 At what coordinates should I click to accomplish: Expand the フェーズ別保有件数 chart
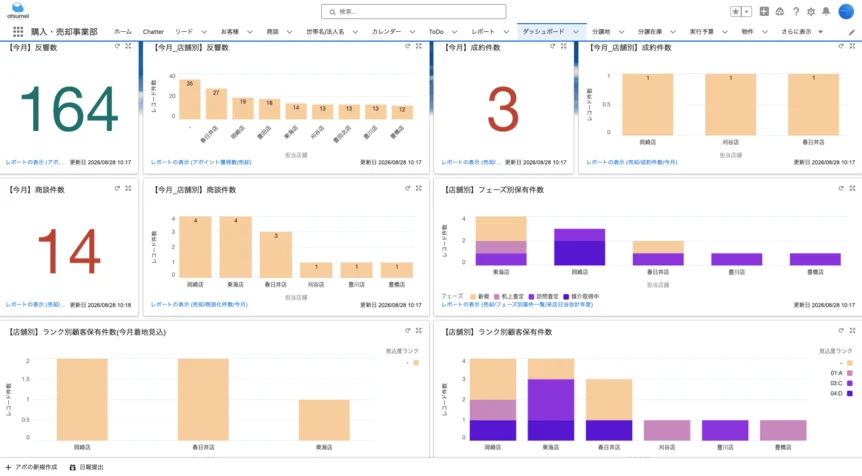(852, 189)
